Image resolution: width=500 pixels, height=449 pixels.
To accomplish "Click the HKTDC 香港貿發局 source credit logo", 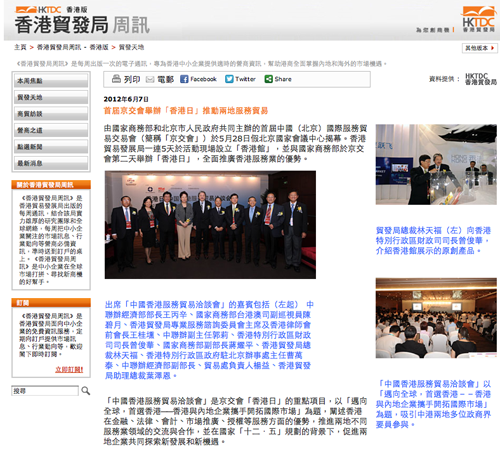I will (481, 79).
